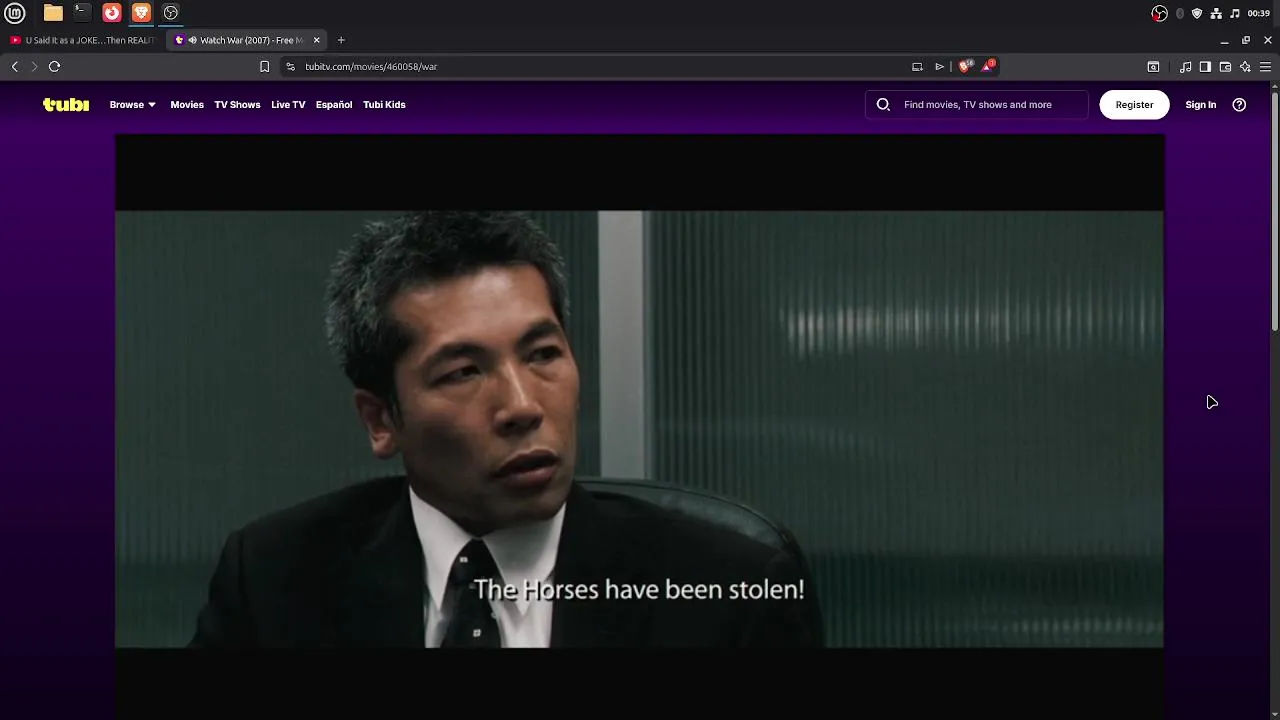
Task: Bookmark this page
Action: coord(264,66)
